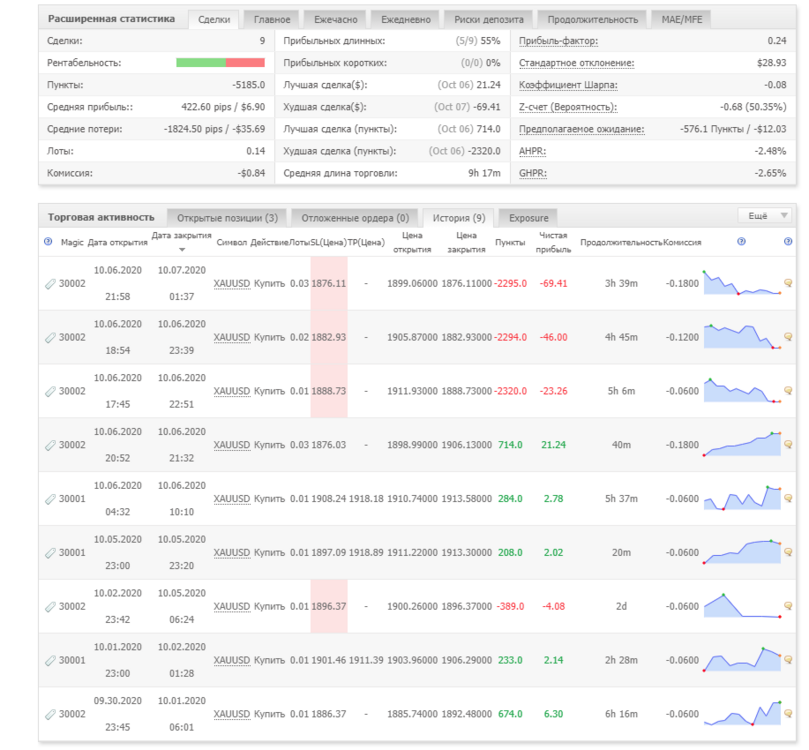The width and height of the screenshot is (809, 750).
Task: Select the Открытые позиции (3) tab
Action: coord(228,218)
